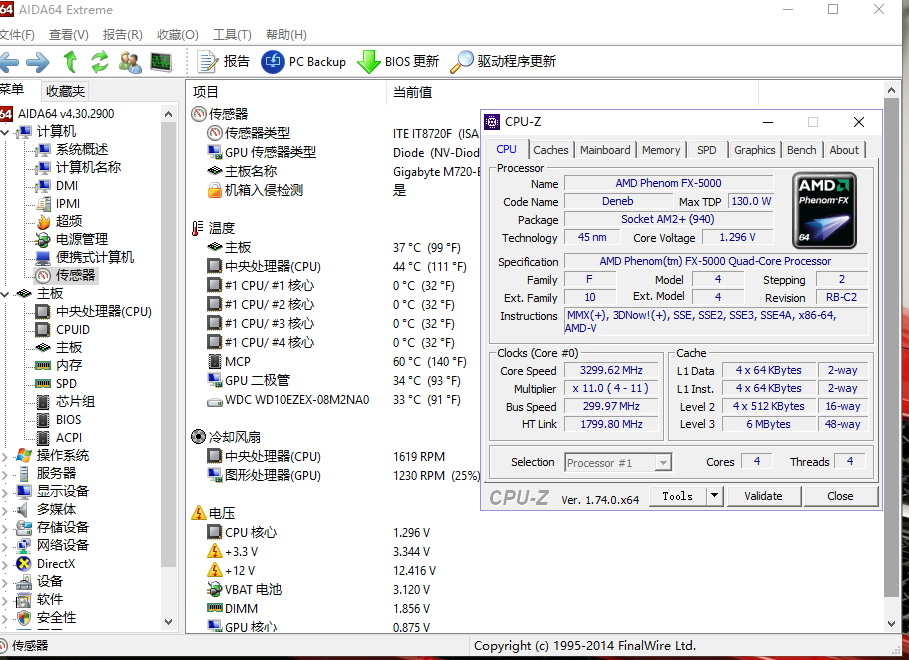
Task: Open the 报告(R) menu
Action: point(122,35)
